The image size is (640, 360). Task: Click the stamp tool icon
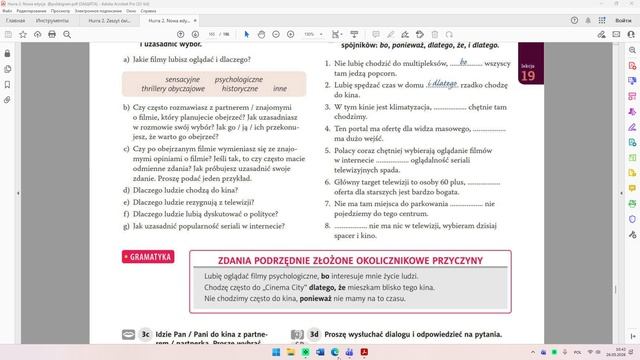click(x=420, y=35)
